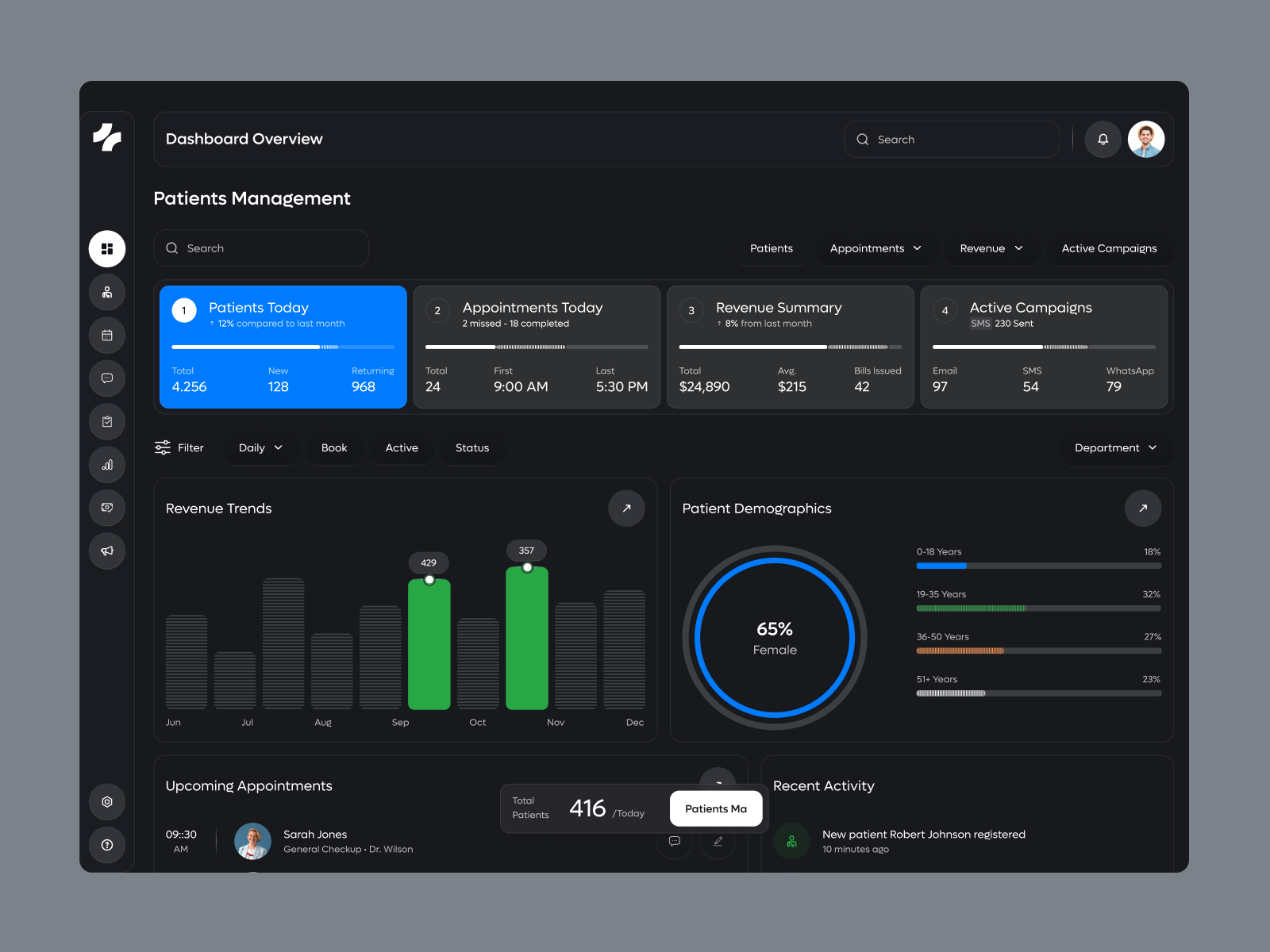1270x952 pixels.
Task: Click the edit pencil next to Sarah Jones
Action: coord(718,843)
